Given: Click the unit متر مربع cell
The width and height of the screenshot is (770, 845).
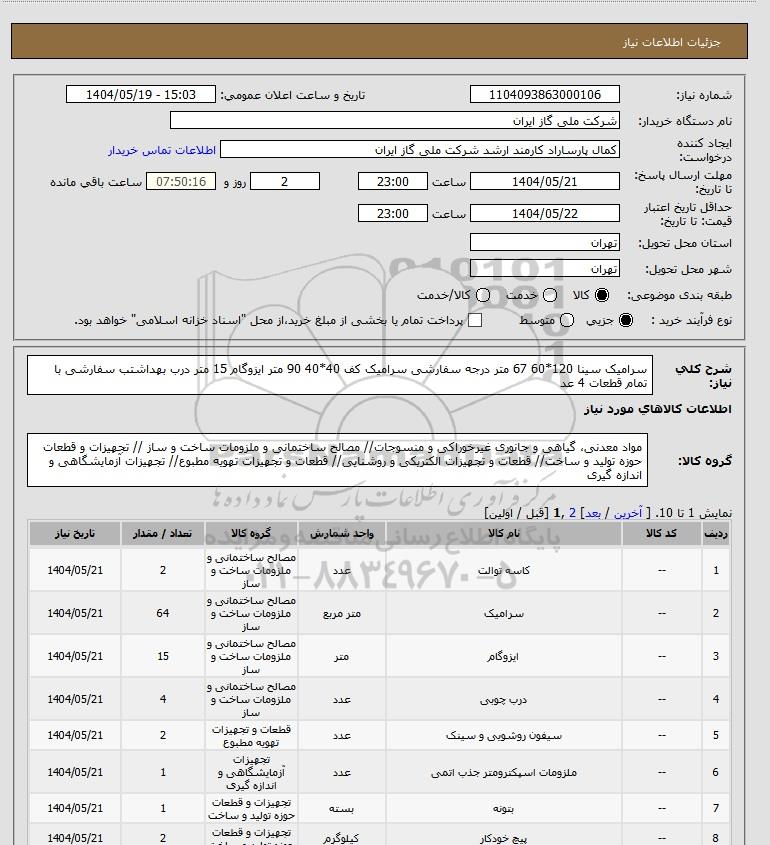Looking at the screenshot, I should point(342,613).
